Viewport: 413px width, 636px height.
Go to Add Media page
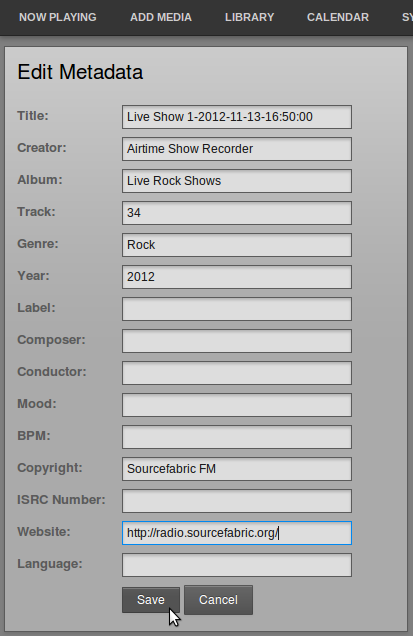tap(161, 17)
